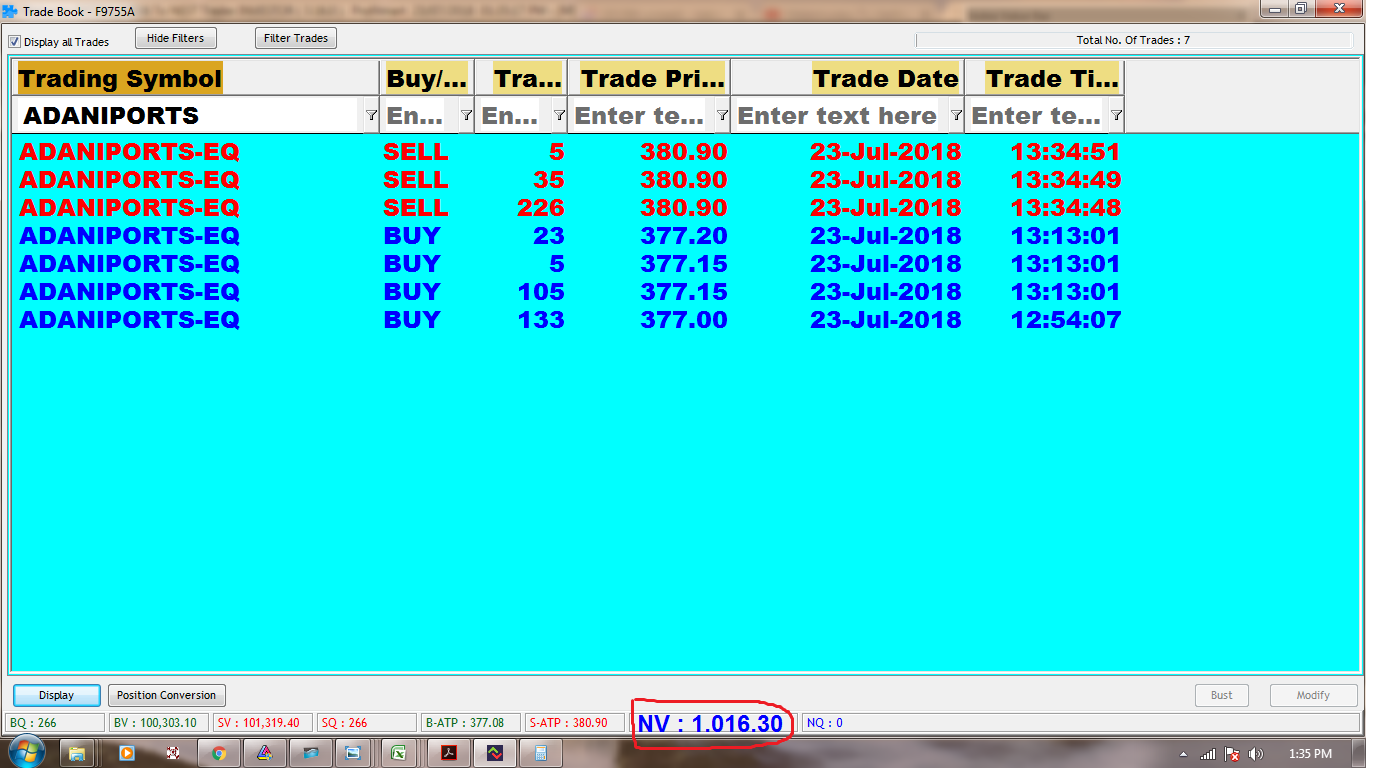Screen dimensions: 1380x768
Task: Click the BQ : 266 status entry
Action: tap(55, 722)
